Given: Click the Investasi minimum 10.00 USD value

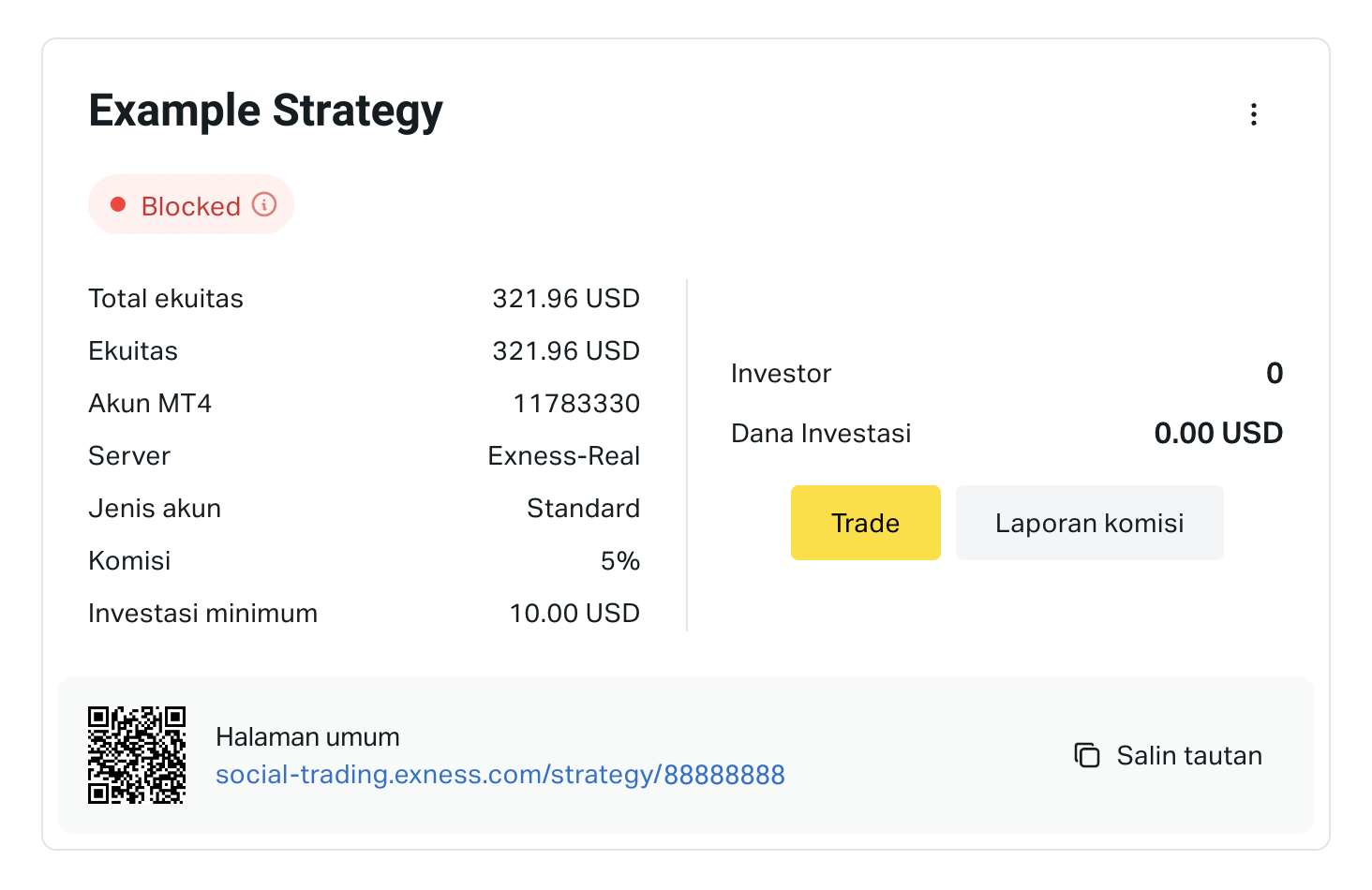Looking at the screenshot, I should (x=574, y=614).
